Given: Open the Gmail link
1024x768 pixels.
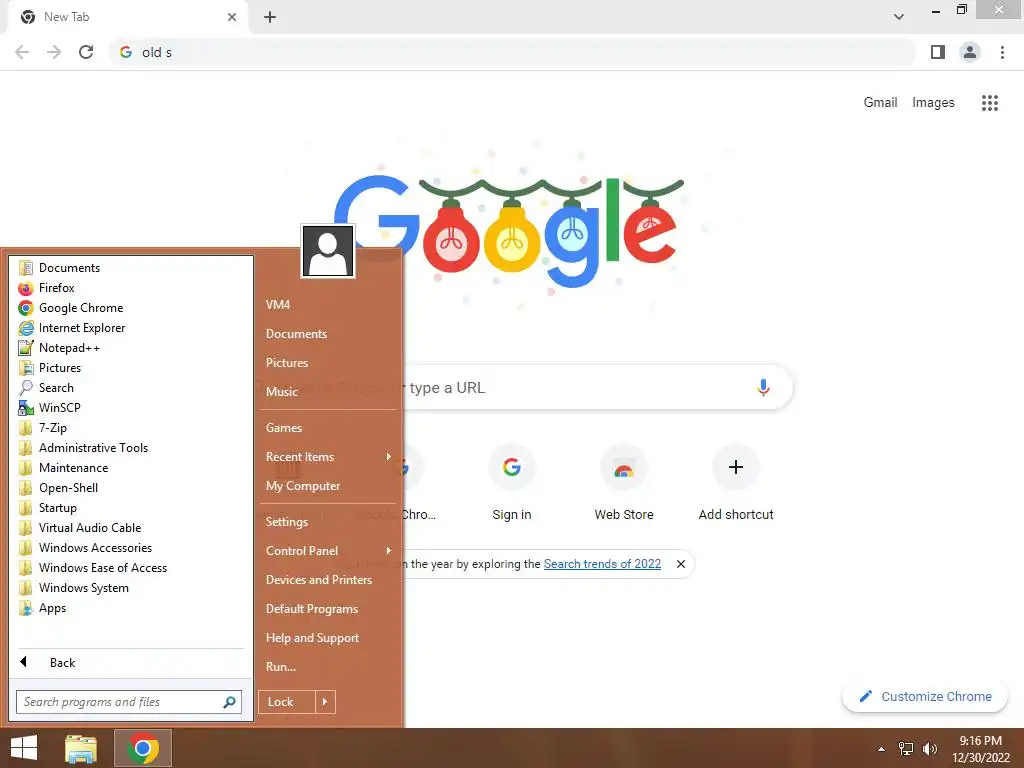Looking at the screenshot, I should click(880, 103).
